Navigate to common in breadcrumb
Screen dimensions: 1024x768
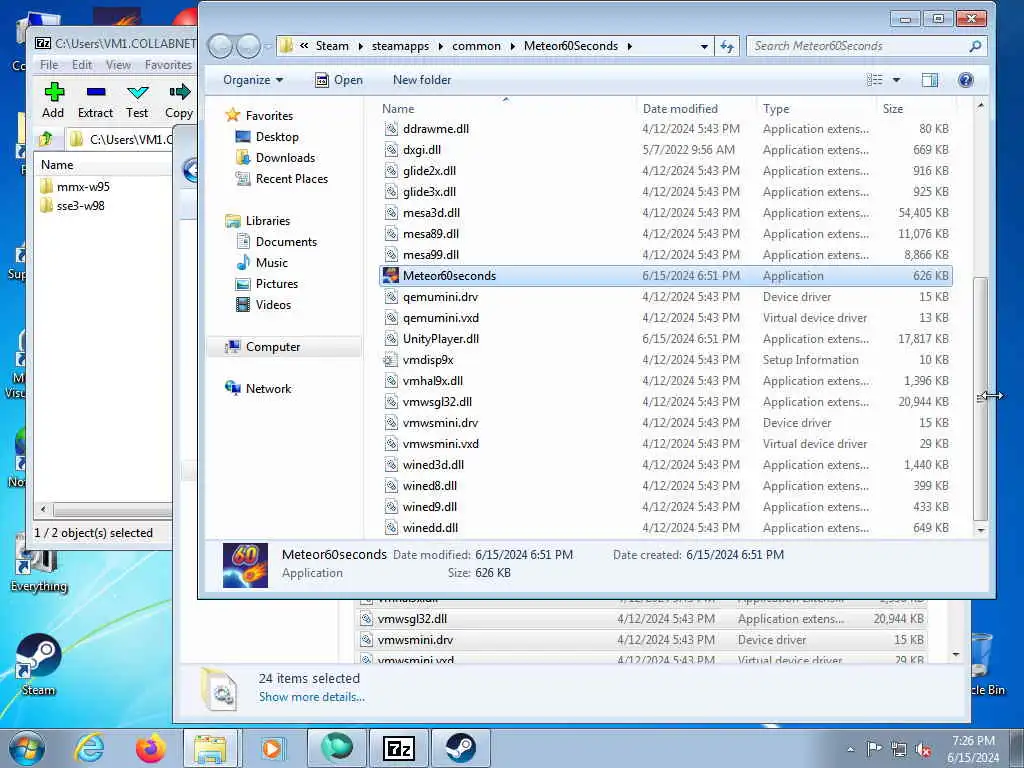476,46
